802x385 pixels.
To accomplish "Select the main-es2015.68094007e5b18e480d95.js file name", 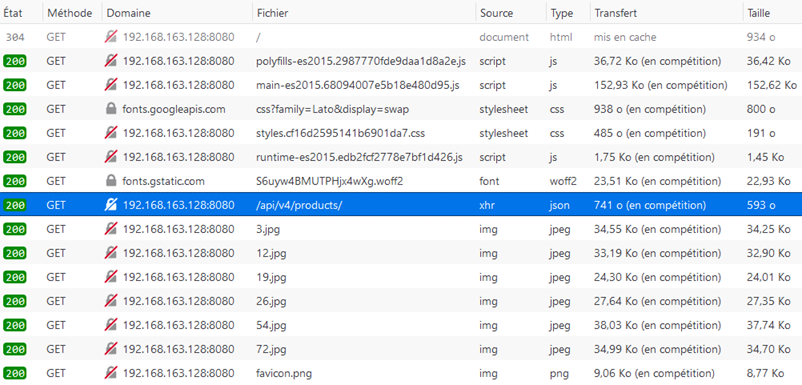I will (x=358, y=85).
